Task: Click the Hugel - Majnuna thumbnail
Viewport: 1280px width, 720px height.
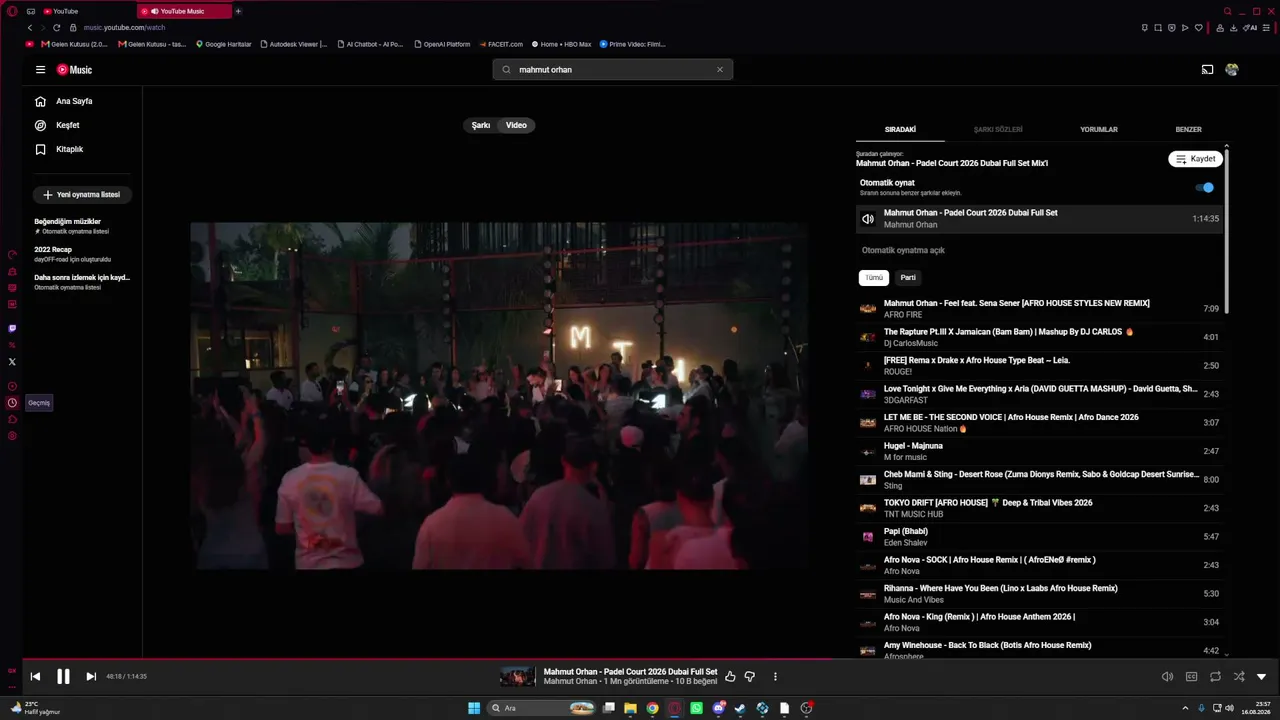Action: [x=868, y=451]
